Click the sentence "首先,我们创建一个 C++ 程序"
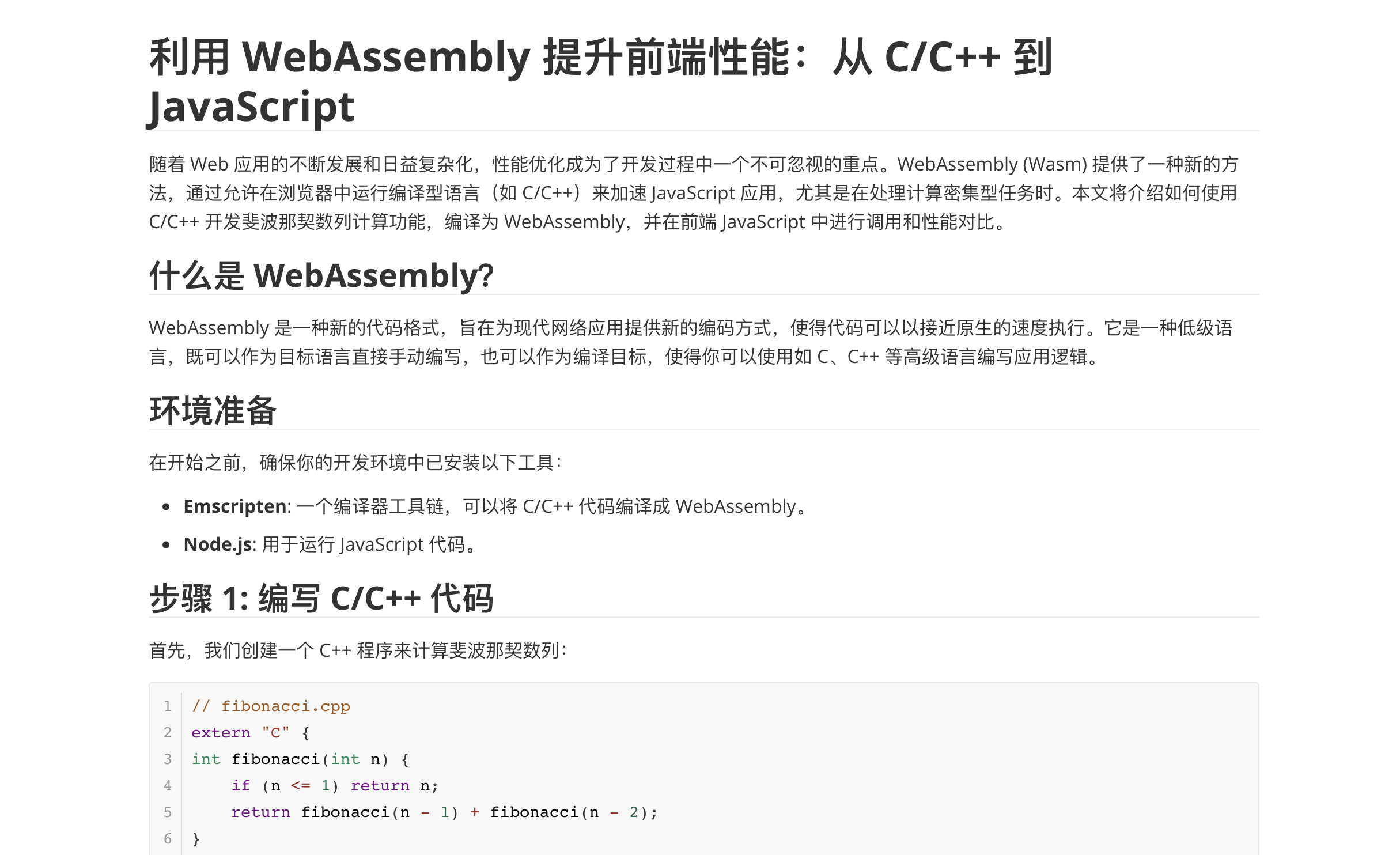 point(357,650)
